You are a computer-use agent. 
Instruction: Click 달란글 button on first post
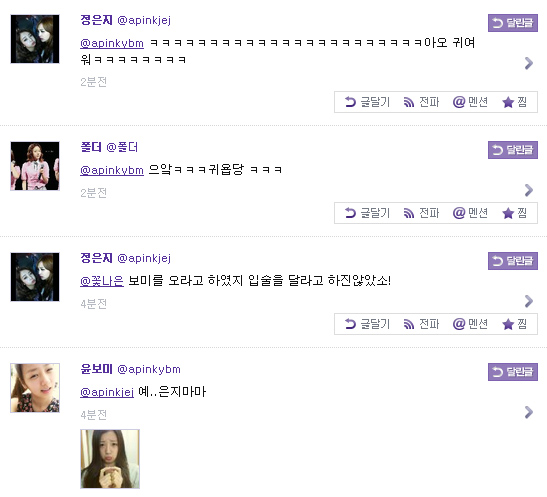(x=513, y=23)
